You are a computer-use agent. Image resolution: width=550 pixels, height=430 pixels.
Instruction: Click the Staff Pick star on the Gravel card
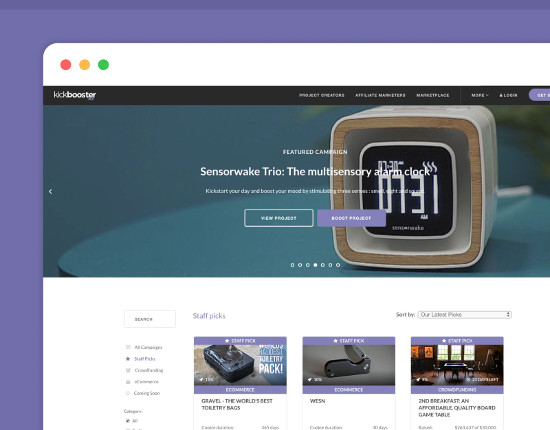click(227, 341)
